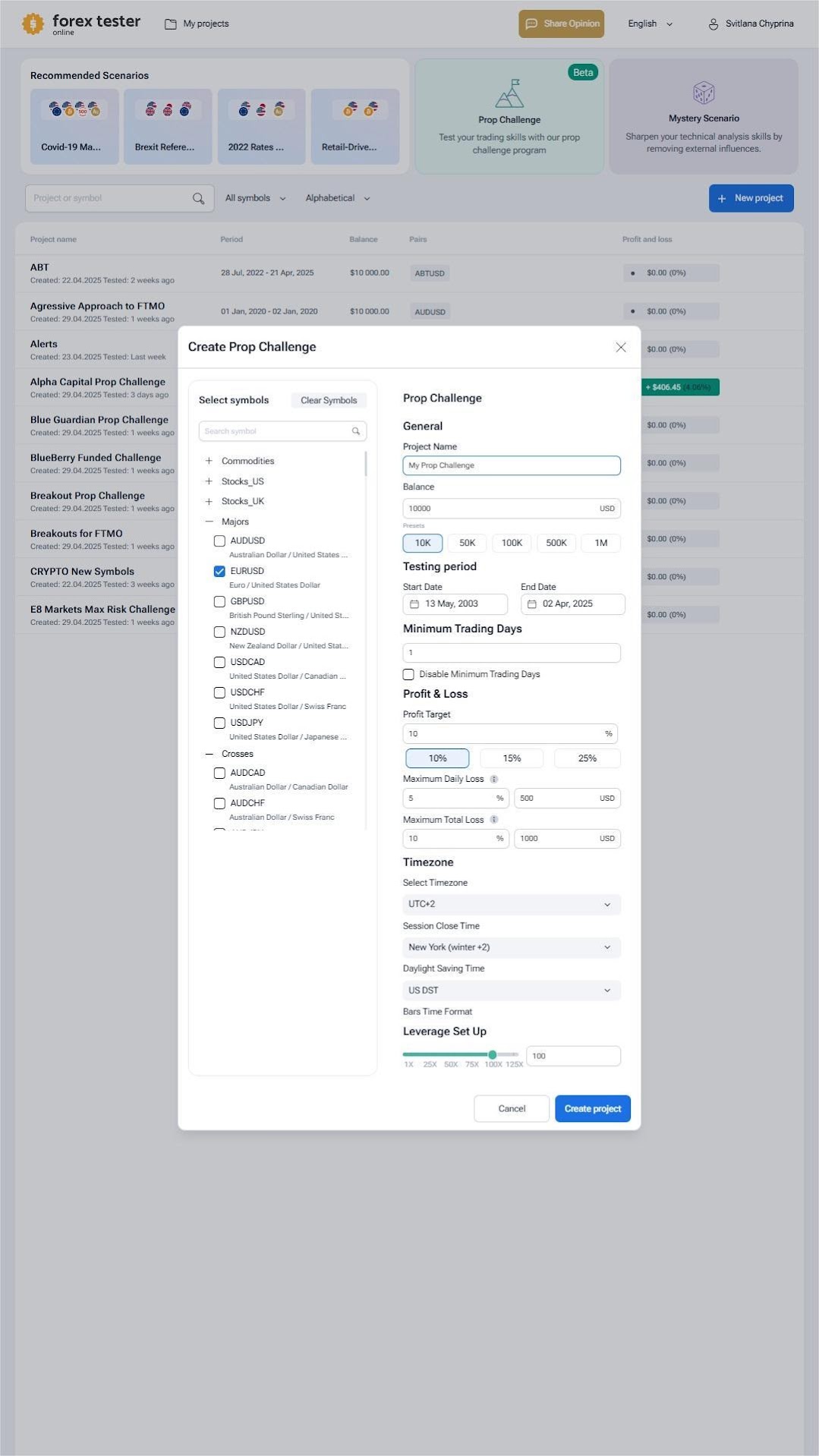Click the Mystery Scenario dice icon
819x1456 pixels.
coord(704,93)
